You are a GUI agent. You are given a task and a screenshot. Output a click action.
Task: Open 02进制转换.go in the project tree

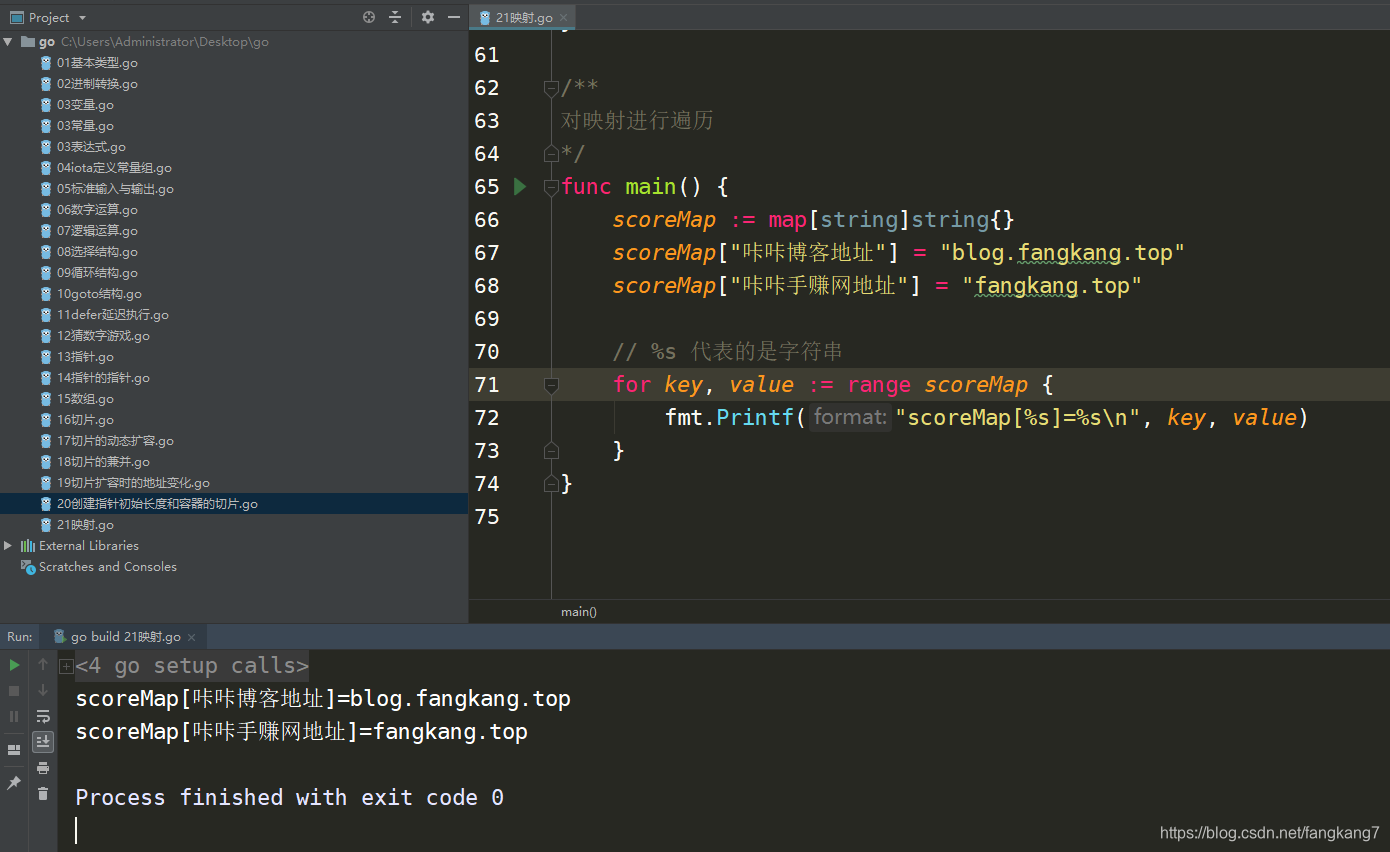[97, 84]
